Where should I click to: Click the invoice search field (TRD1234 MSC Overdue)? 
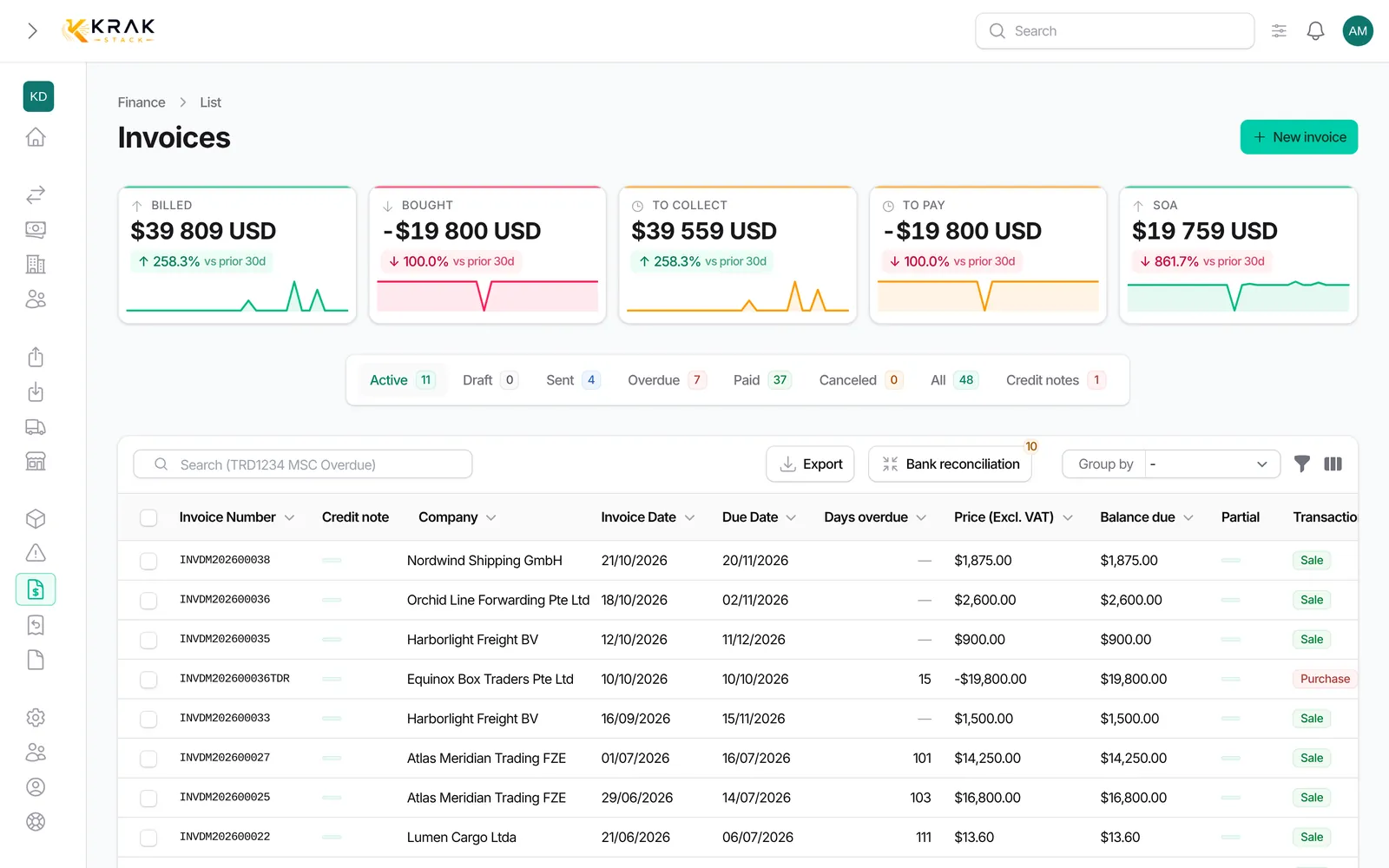tap(303, 464)
